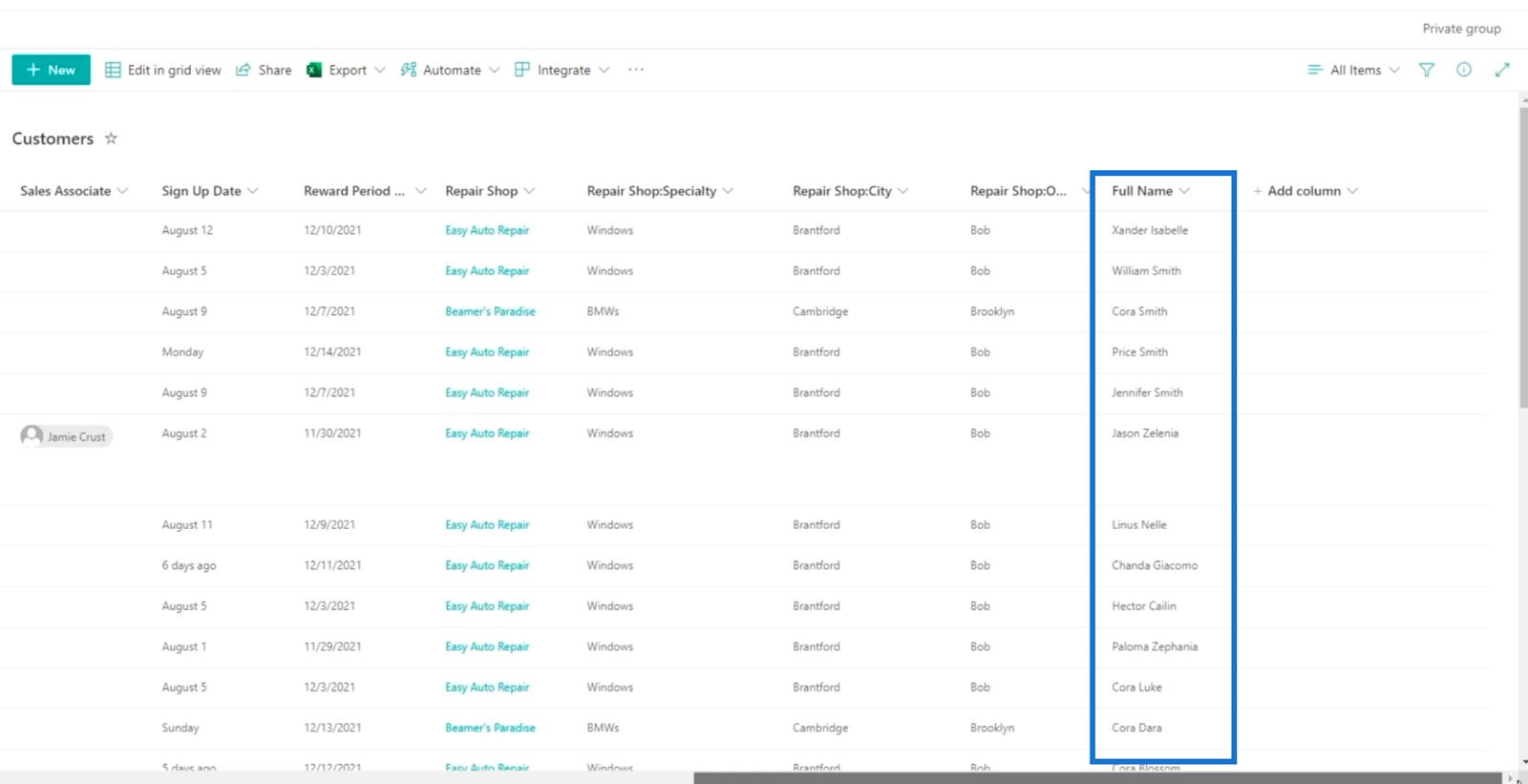This screenshot has height=784, width=1528.
Task: Click Brooklyn owner cell in Cora Dara row
Action: [992, 728]
